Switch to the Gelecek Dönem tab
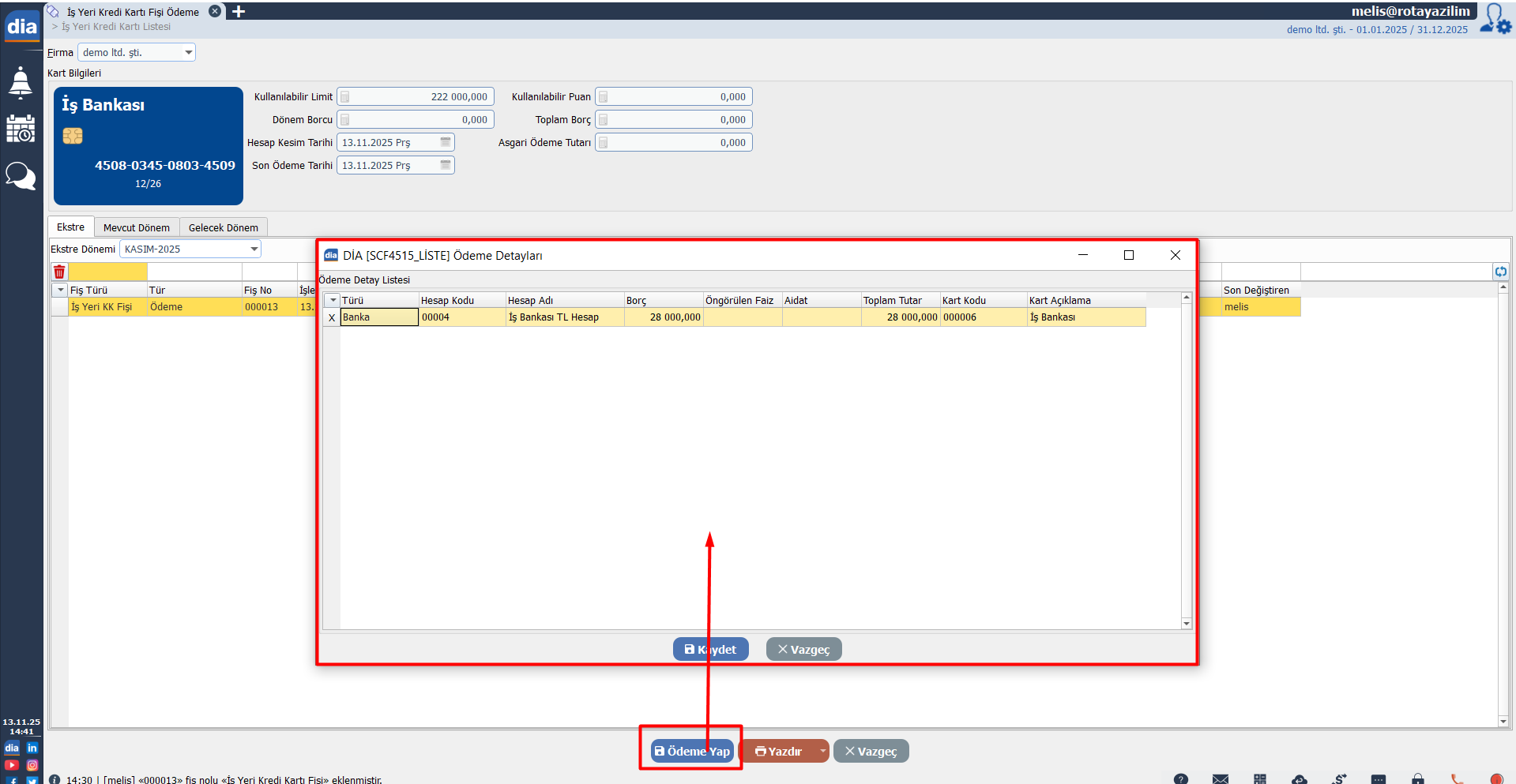 pyautogui.click(x=223, y=228)
